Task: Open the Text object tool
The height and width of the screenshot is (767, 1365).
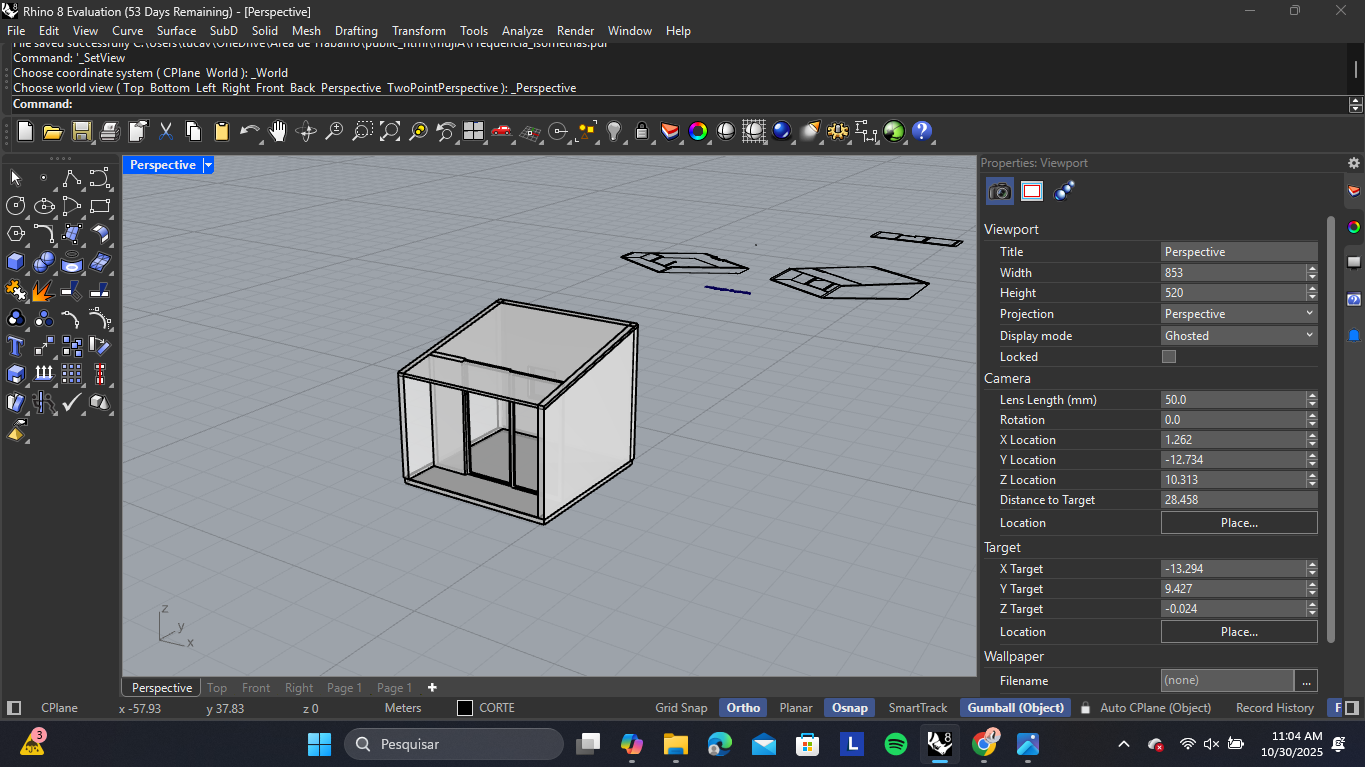Action: click(16, 346)
